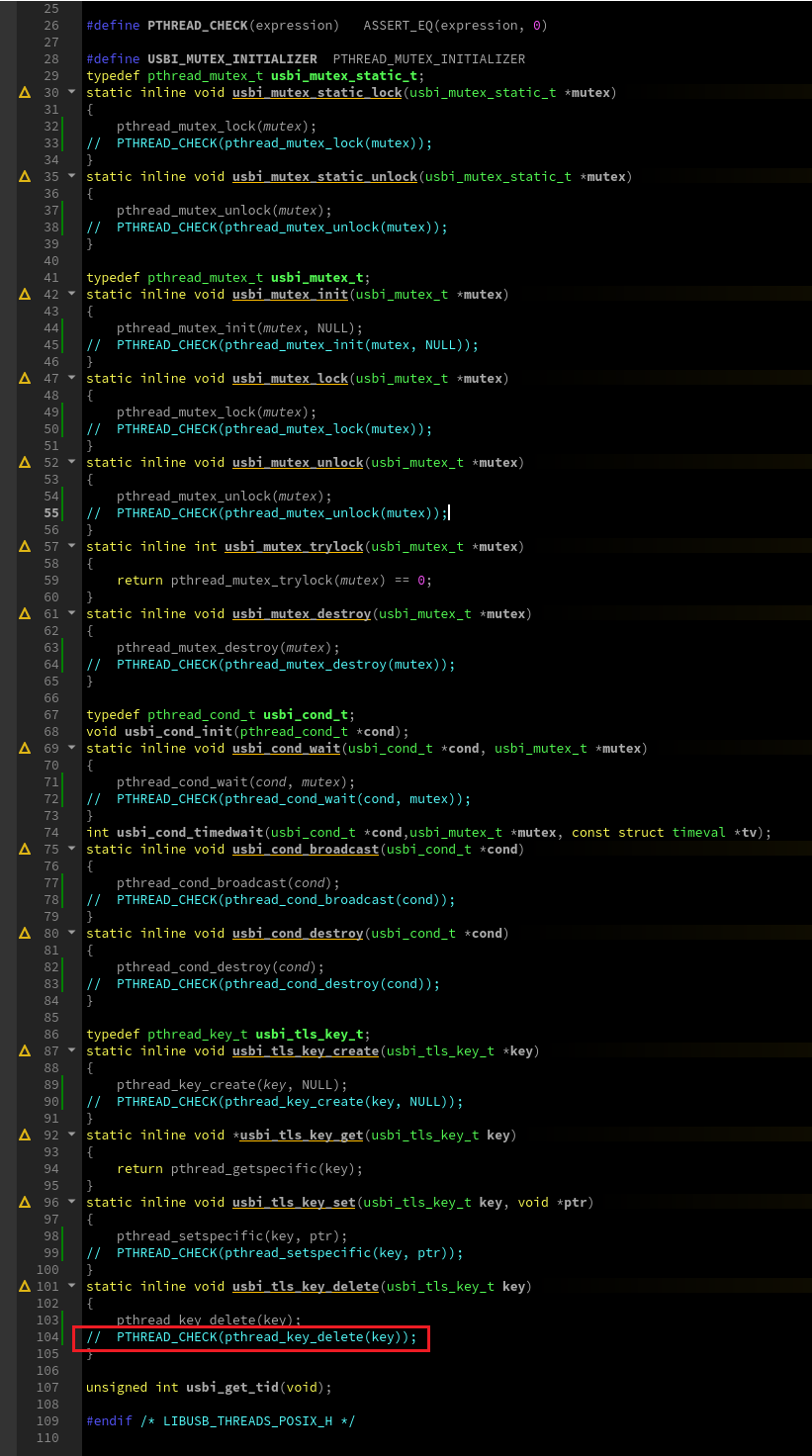Collapse the usbi_mutex_trylock function fold
This screenshot has height=1456, width=812.
71,547
